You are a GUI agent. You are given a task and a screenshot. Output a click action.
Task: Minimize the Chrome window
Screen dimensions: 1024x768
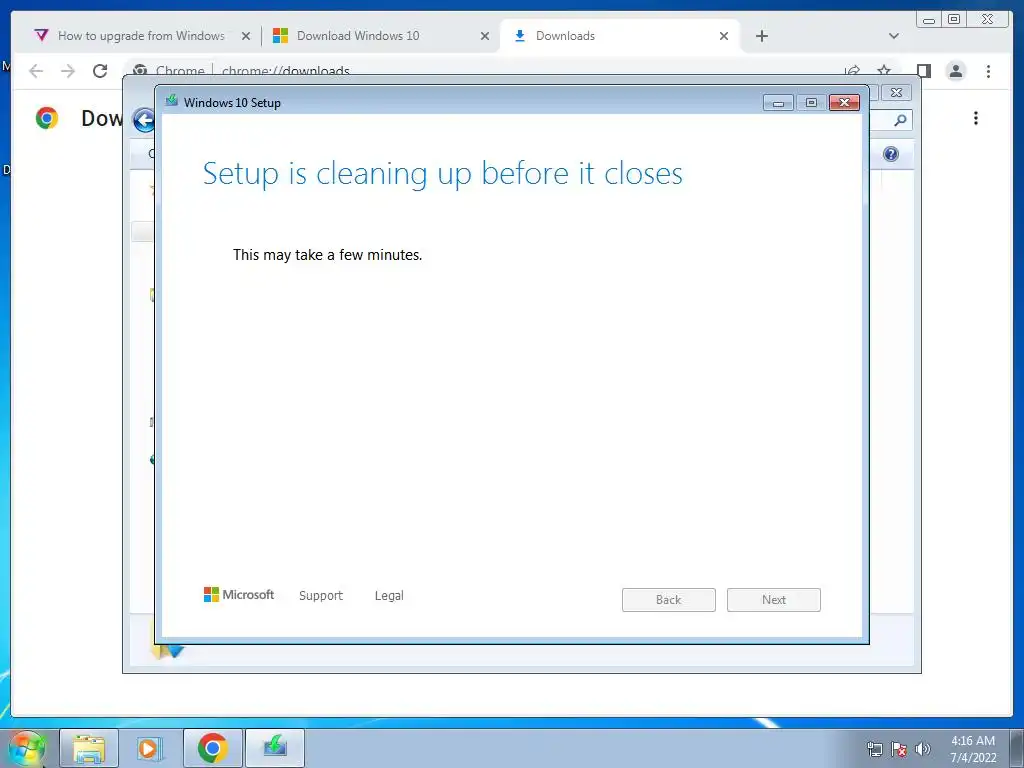pos(929,20)
